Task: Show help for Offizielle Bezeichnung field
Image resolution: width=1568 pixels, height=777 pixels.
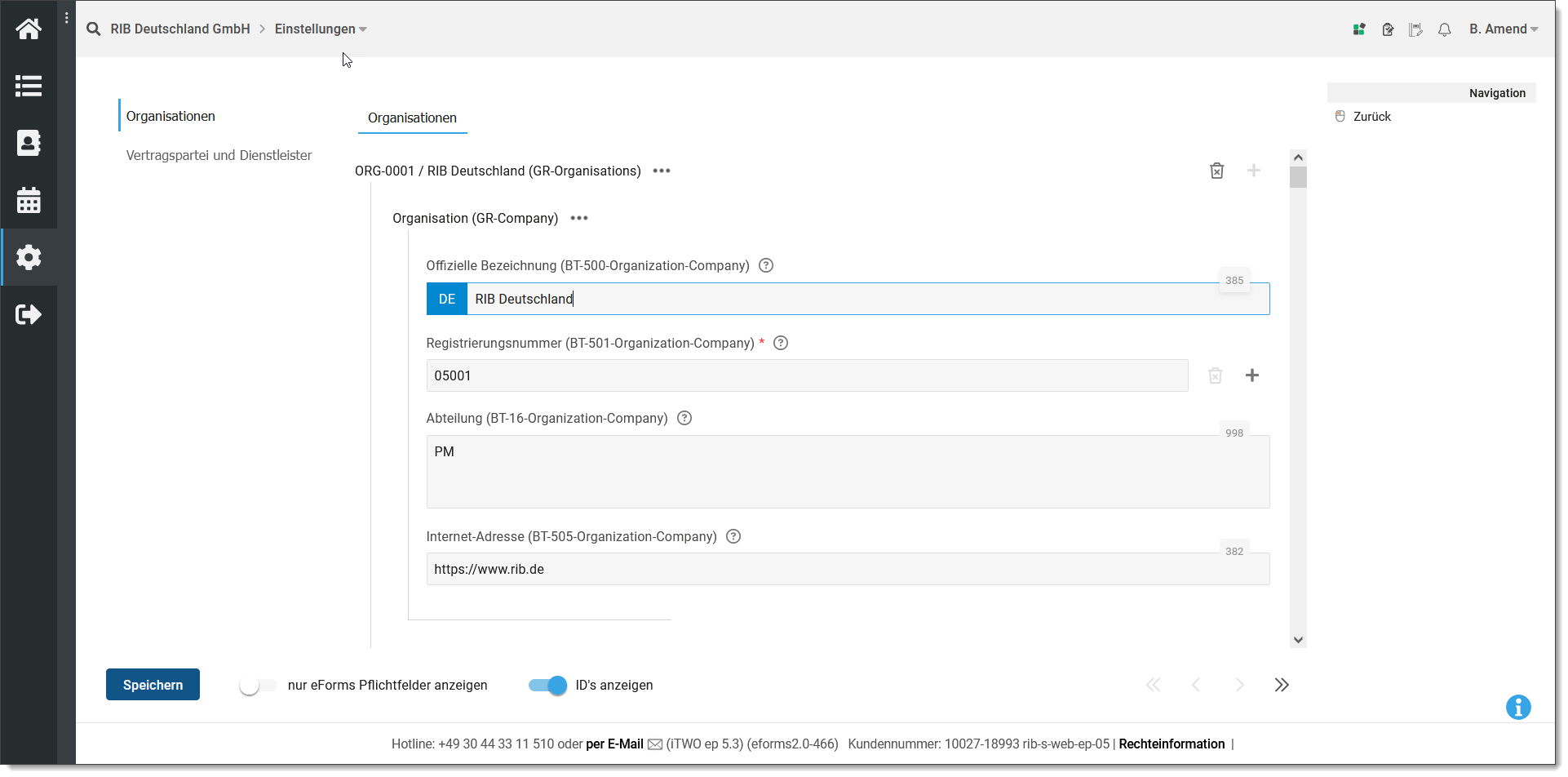Action: [x=765, y=265]
